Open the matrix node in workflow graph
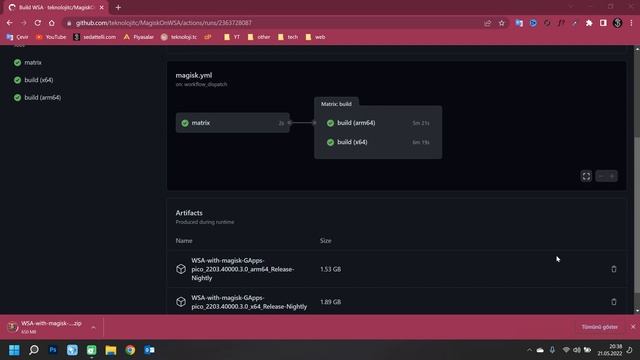The width and height of the screenshot is (640, 360). (x=233, y=123)
